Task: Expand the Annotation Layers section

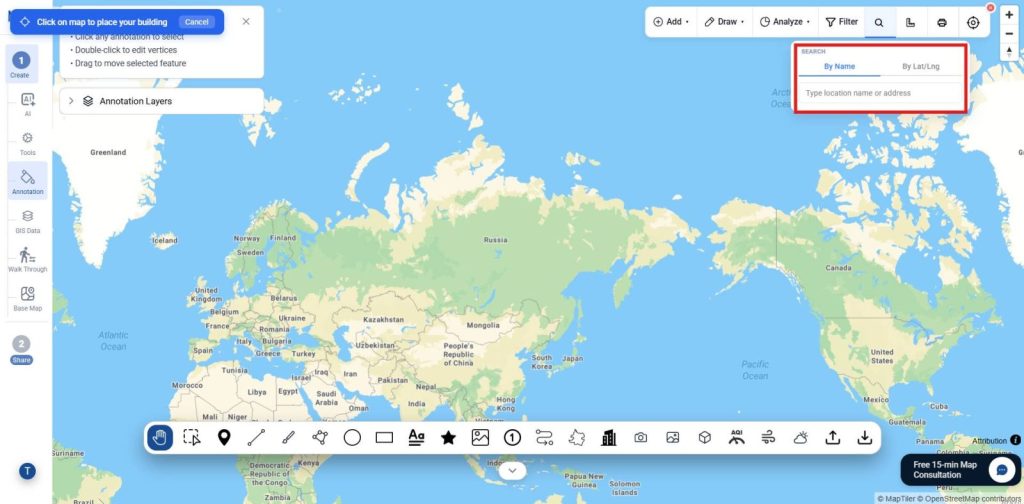Action: [x=161, y=101]
